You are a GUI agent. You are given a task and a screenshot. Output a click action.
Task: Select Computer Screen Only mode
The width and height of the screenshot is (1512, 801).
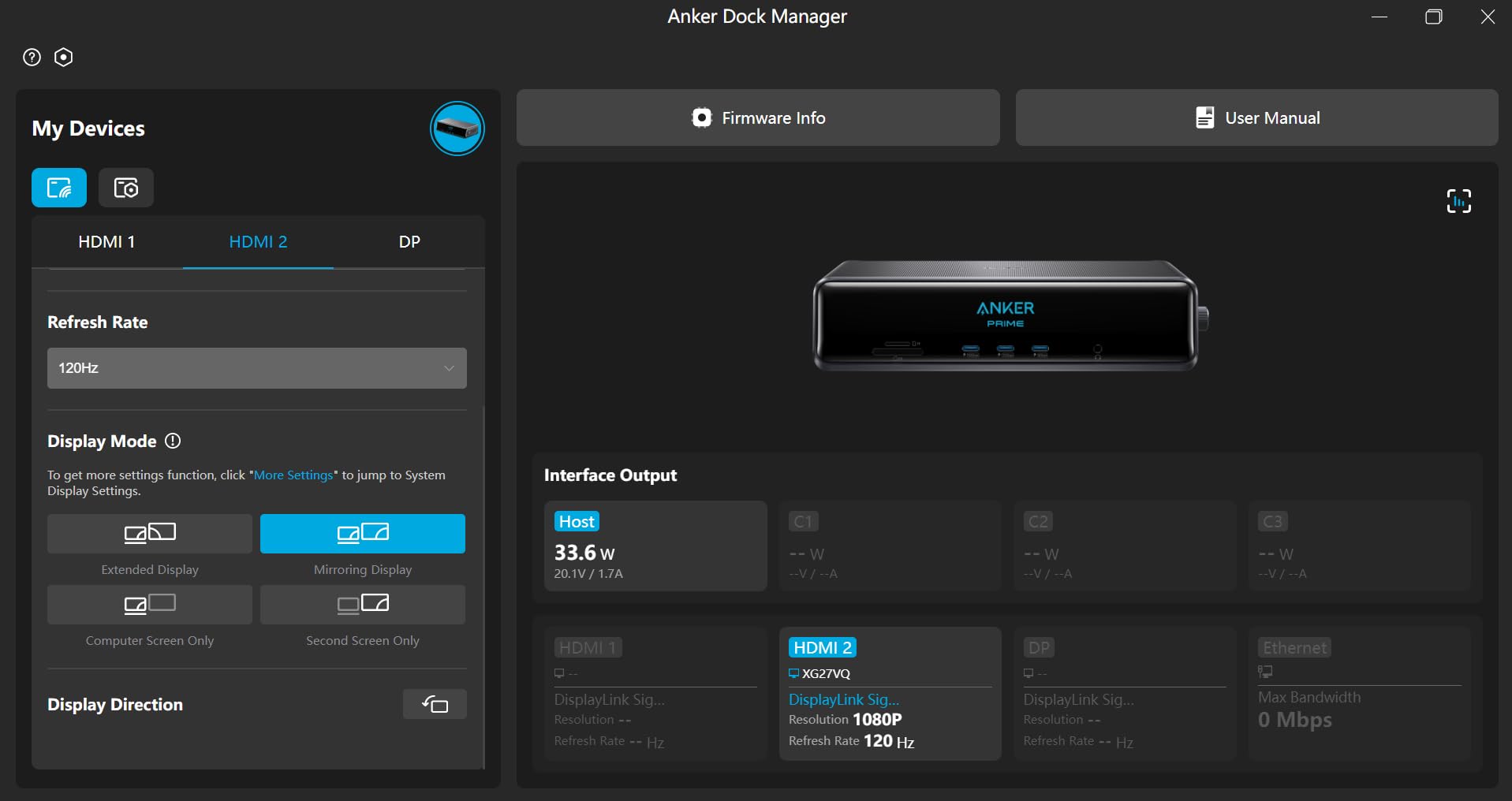tap(150, 605)
